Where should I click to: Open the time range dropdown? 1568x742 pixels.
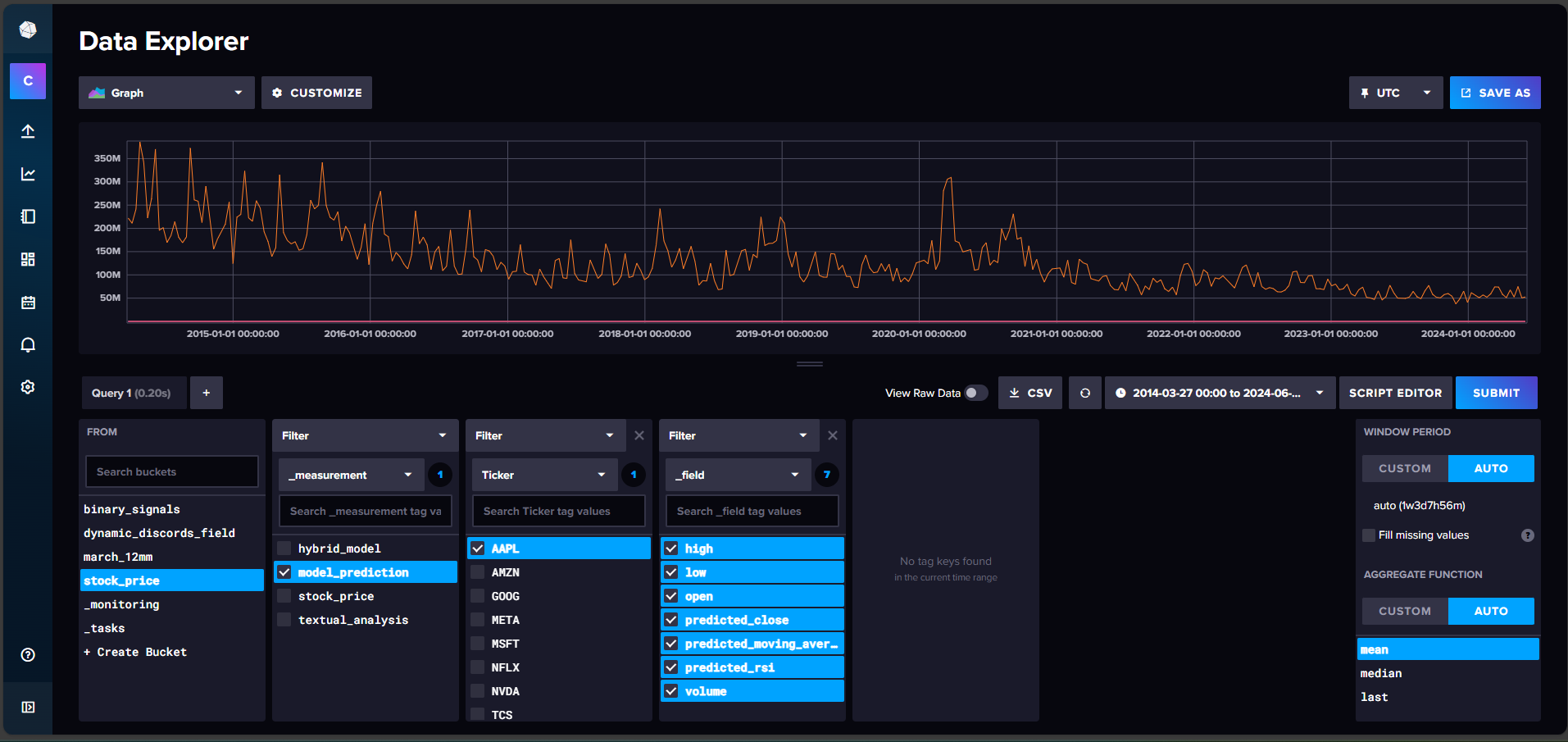click(x=1219, y=393)
